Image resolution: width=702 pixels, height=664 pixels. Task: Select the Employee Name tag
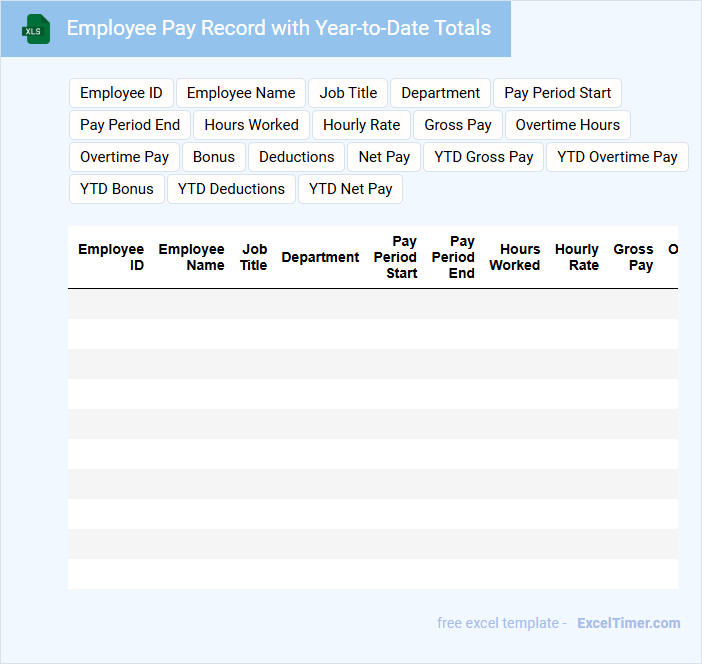pos(241,93)
